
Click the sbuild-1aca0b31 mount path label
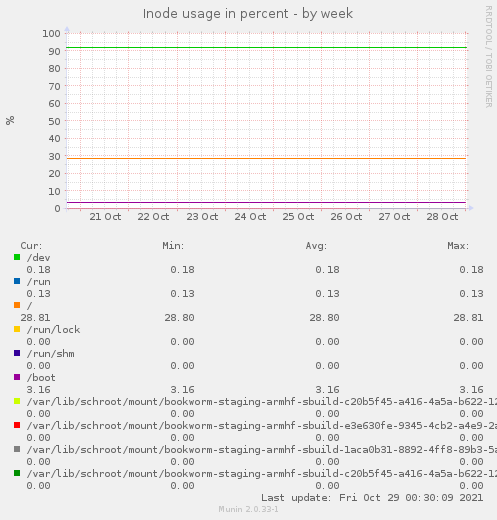pyautogui.click(x=262, y=450)
